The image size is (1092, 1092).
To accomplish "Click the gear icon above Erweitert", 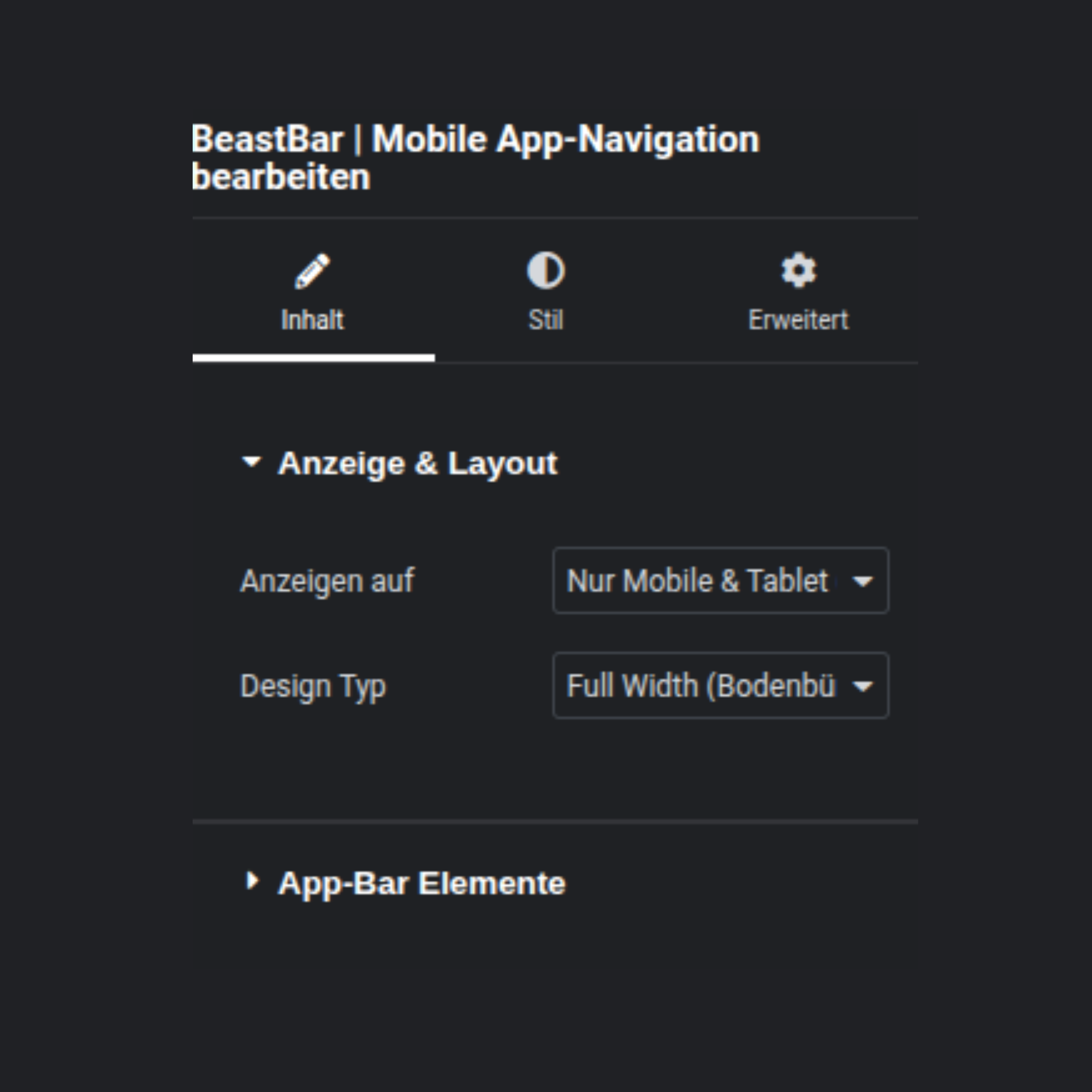I will pyautogui.click(x=798, y=270).
